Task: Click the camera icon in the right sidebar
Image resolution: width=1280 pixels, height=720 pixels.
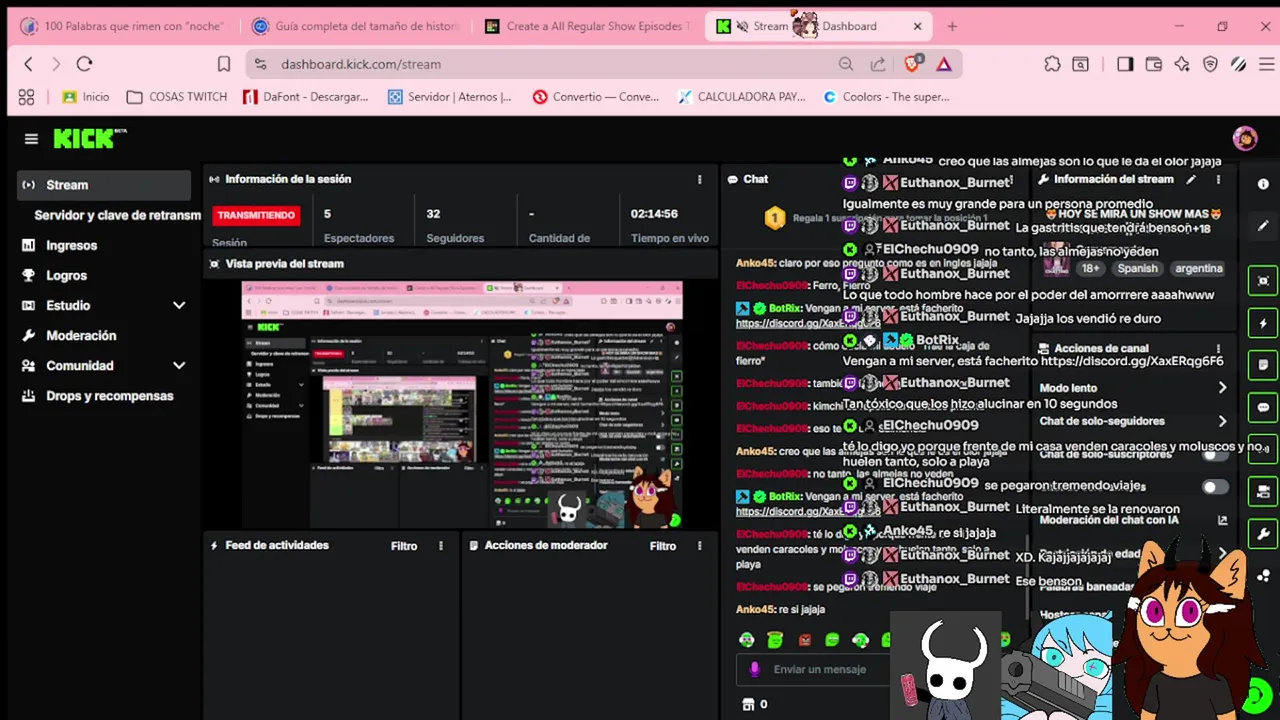Action: [1263, 491]
